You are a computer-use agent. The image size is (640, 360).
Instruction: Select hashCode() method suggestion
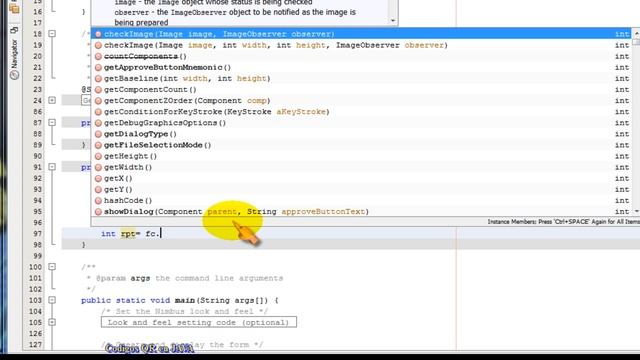click(362, 200)
